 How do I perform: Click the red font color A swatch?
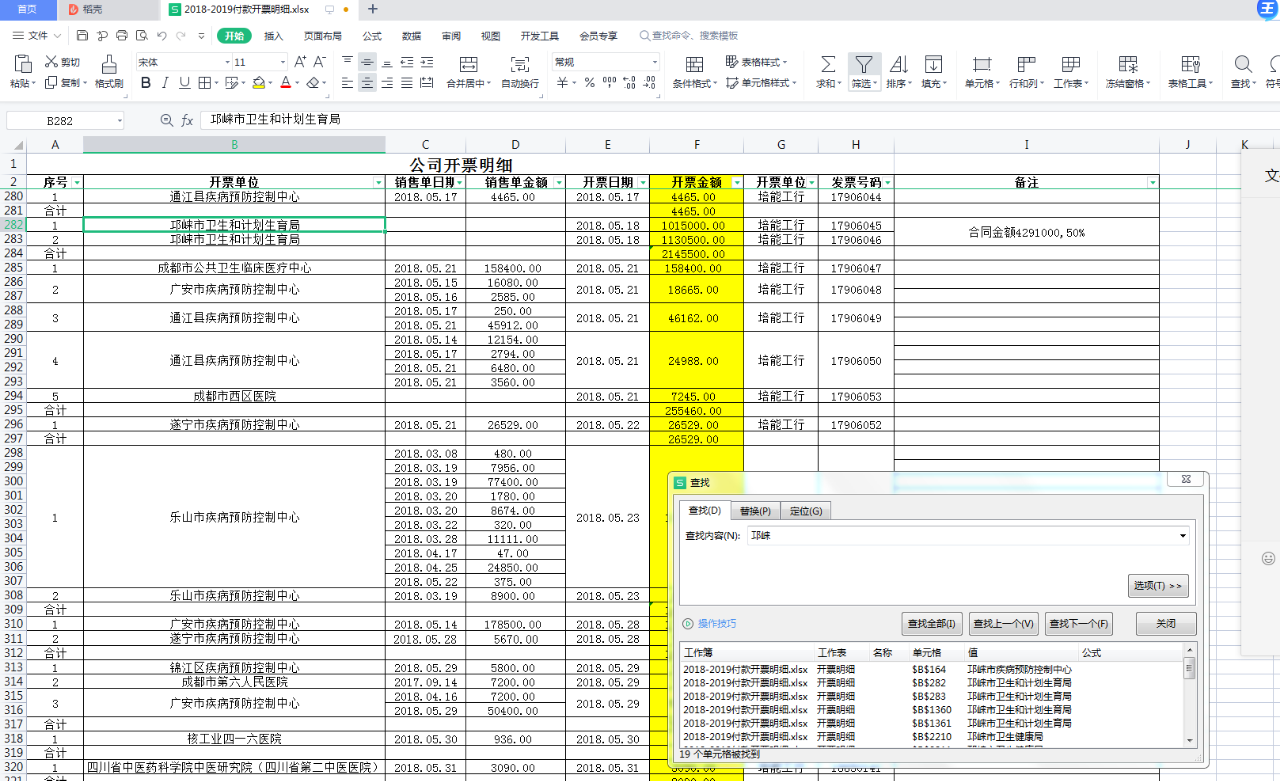[285, 83]
